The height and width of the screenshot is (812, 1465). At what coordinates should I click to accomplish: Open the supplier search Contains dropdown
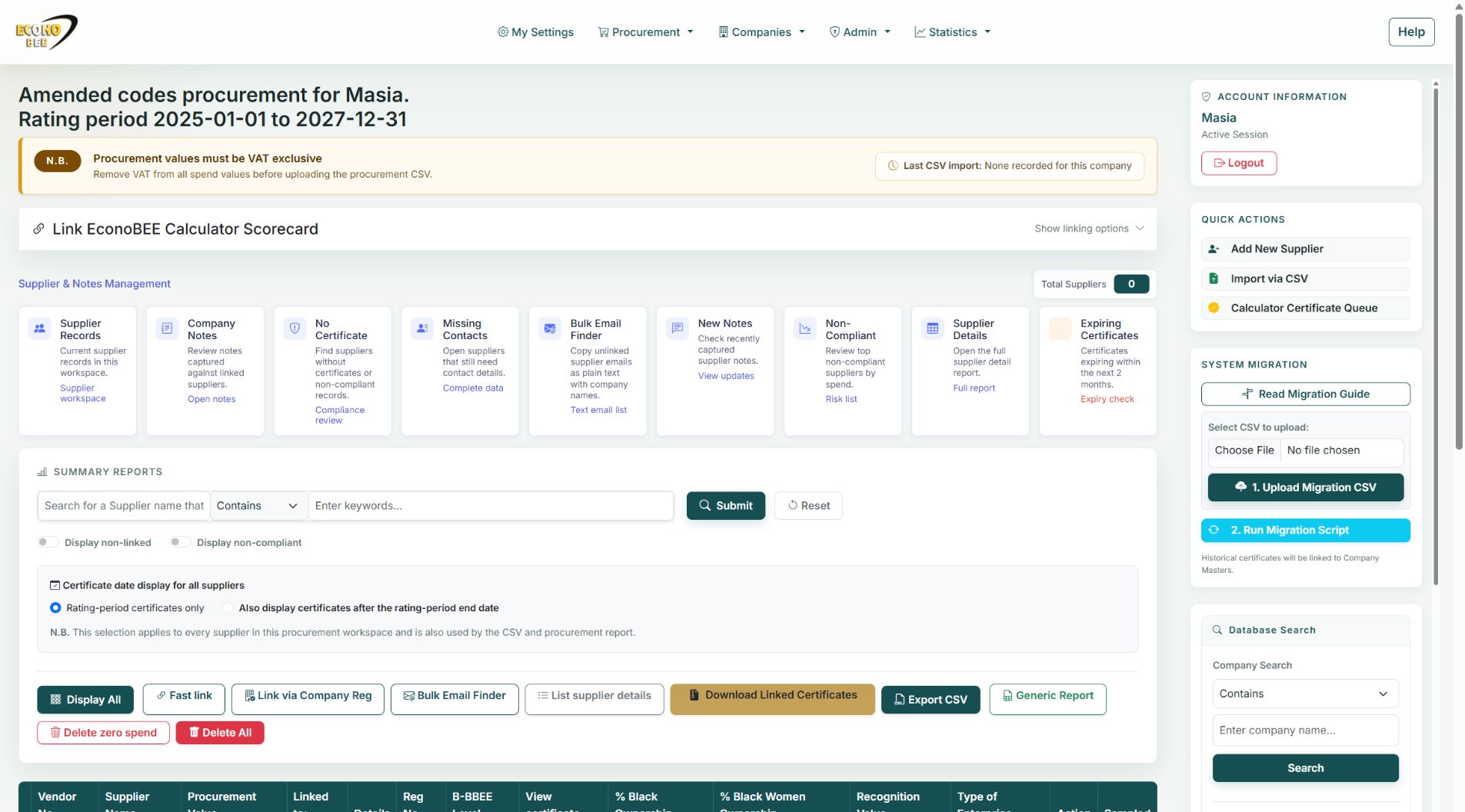[258, 506]
